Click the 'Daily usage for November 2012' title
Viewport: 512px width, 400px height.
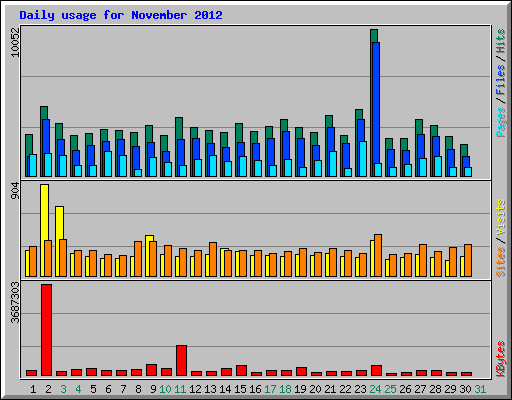[121, 15]
